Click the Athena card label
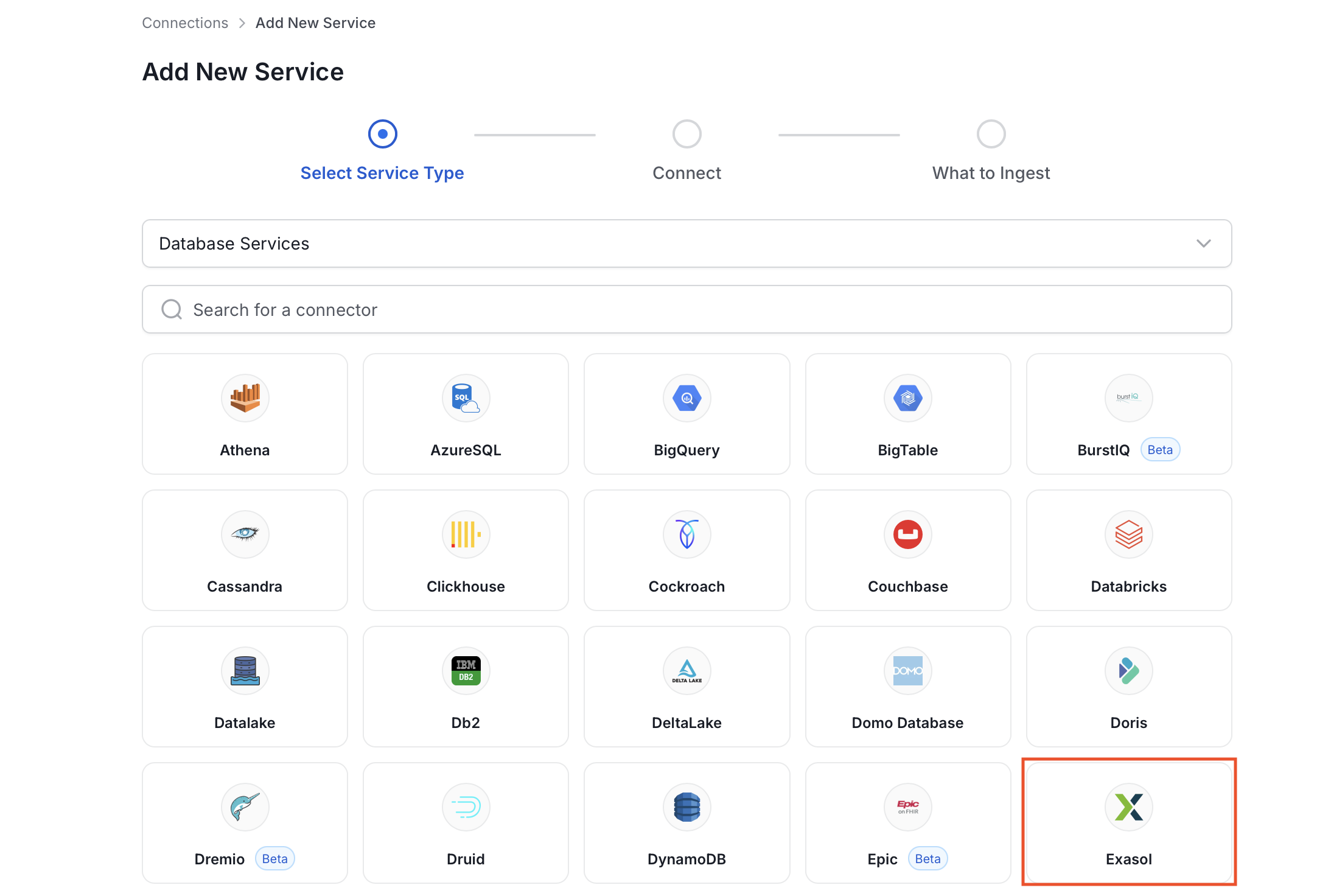Screen dimensions: 1317x896 coord(245,450)
